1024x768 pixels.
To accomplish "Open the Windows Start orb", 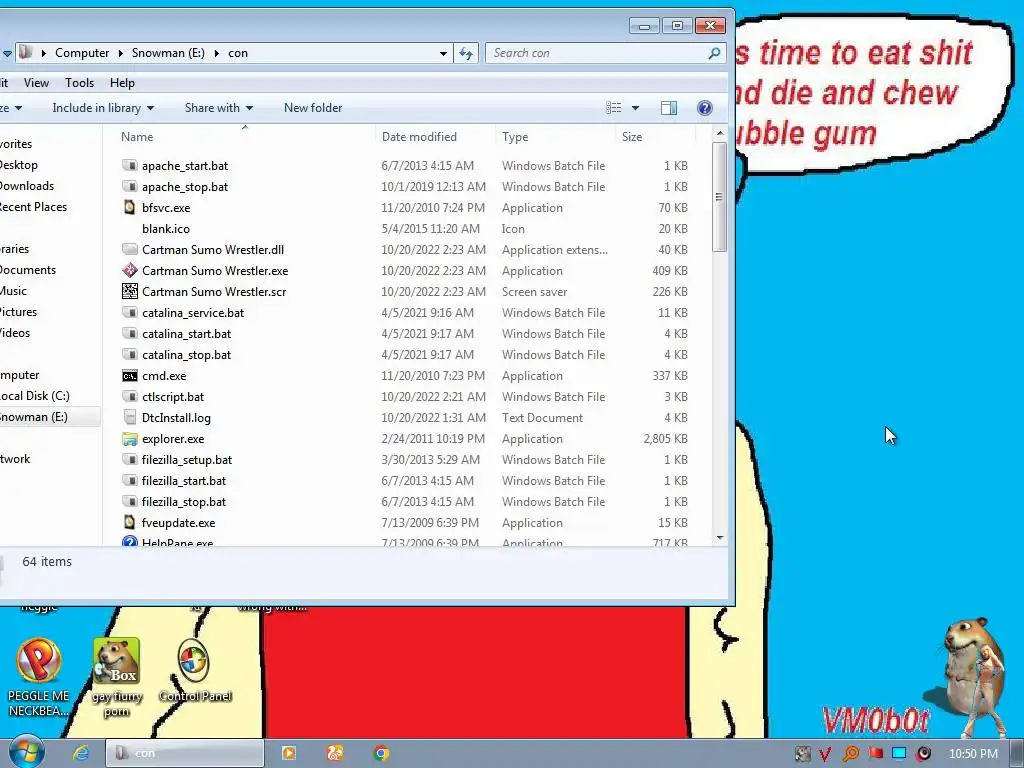I will [x=26, y=752].
